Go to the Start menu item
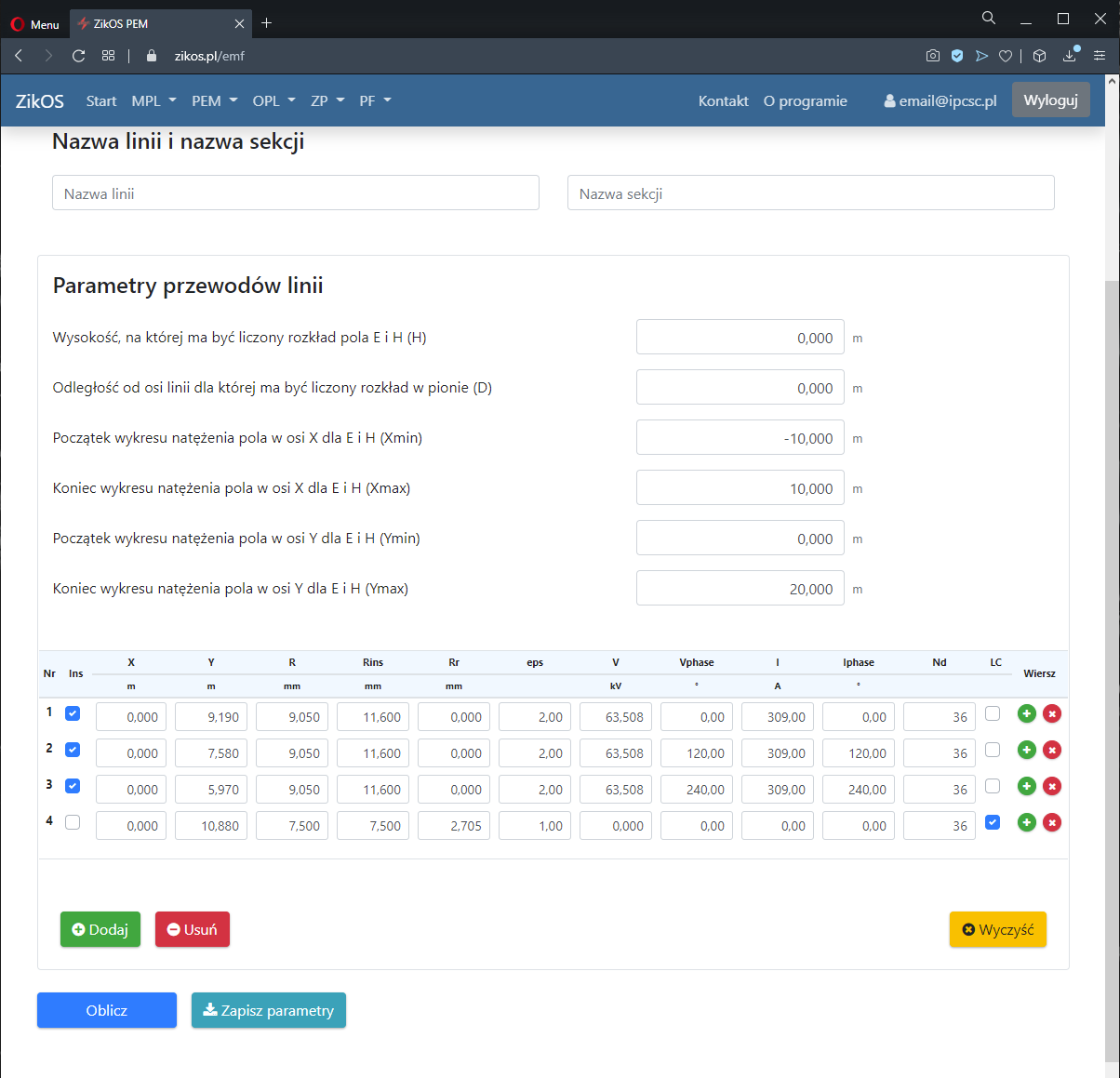Screen dimensions: 1120x1078 pyautogui.click(x=101, y=100)
